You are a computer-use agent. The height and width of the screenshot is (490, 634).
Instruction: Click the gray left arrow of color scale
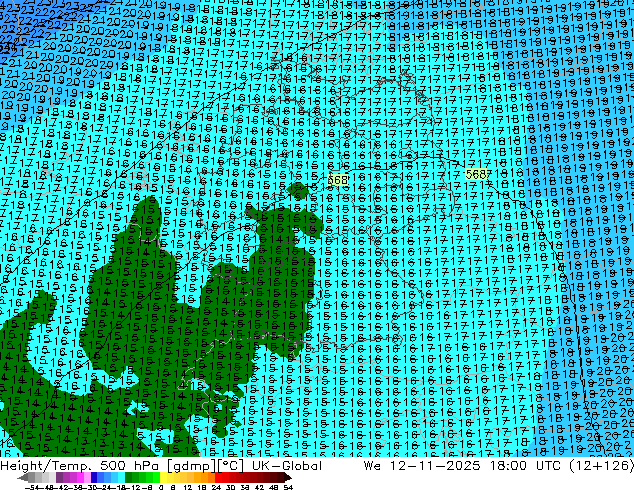(23, 477)
